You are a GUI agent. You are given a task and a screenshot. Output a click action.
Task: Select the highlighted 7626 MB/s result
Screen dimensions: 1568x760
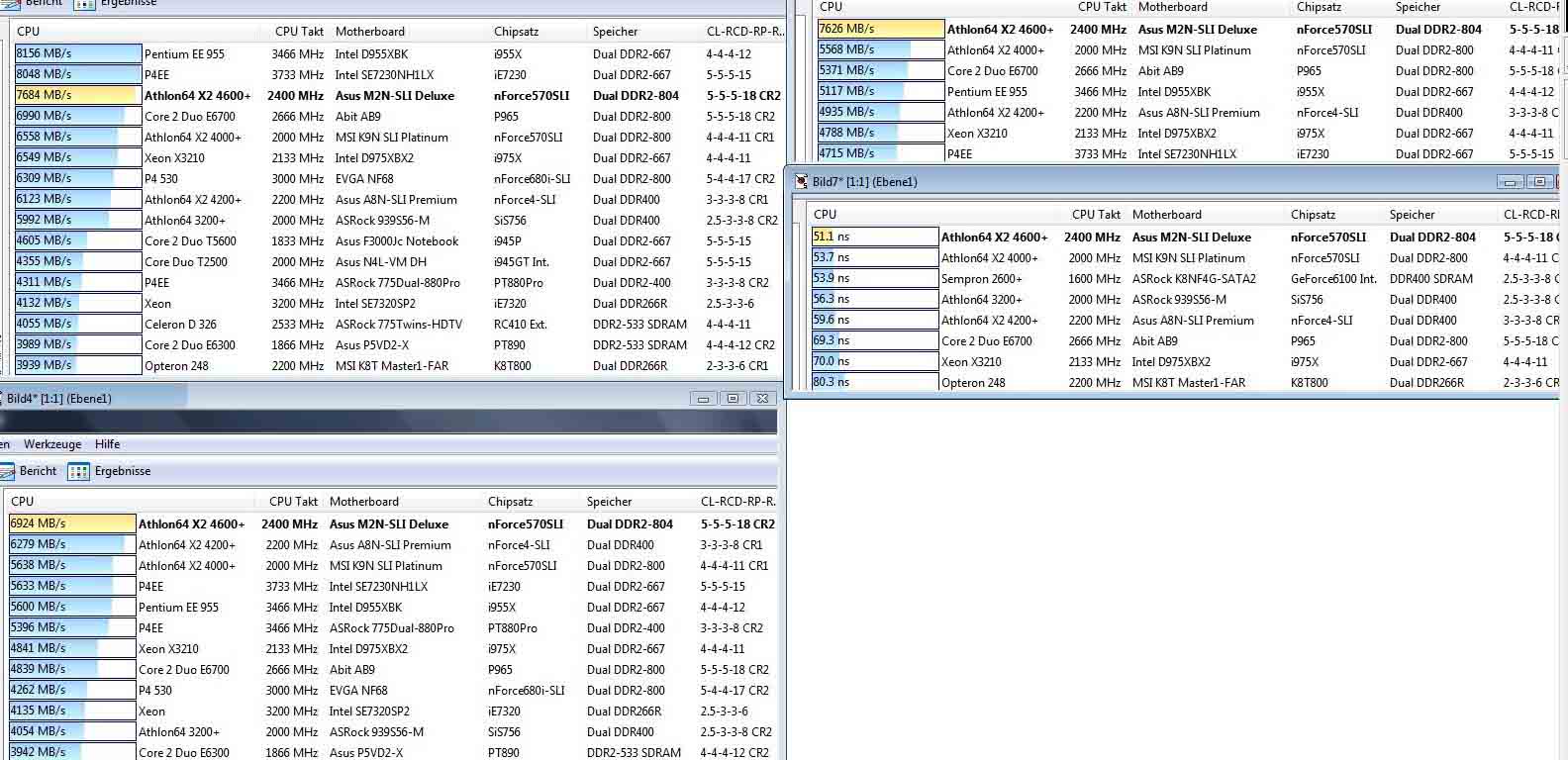[881, 29]
